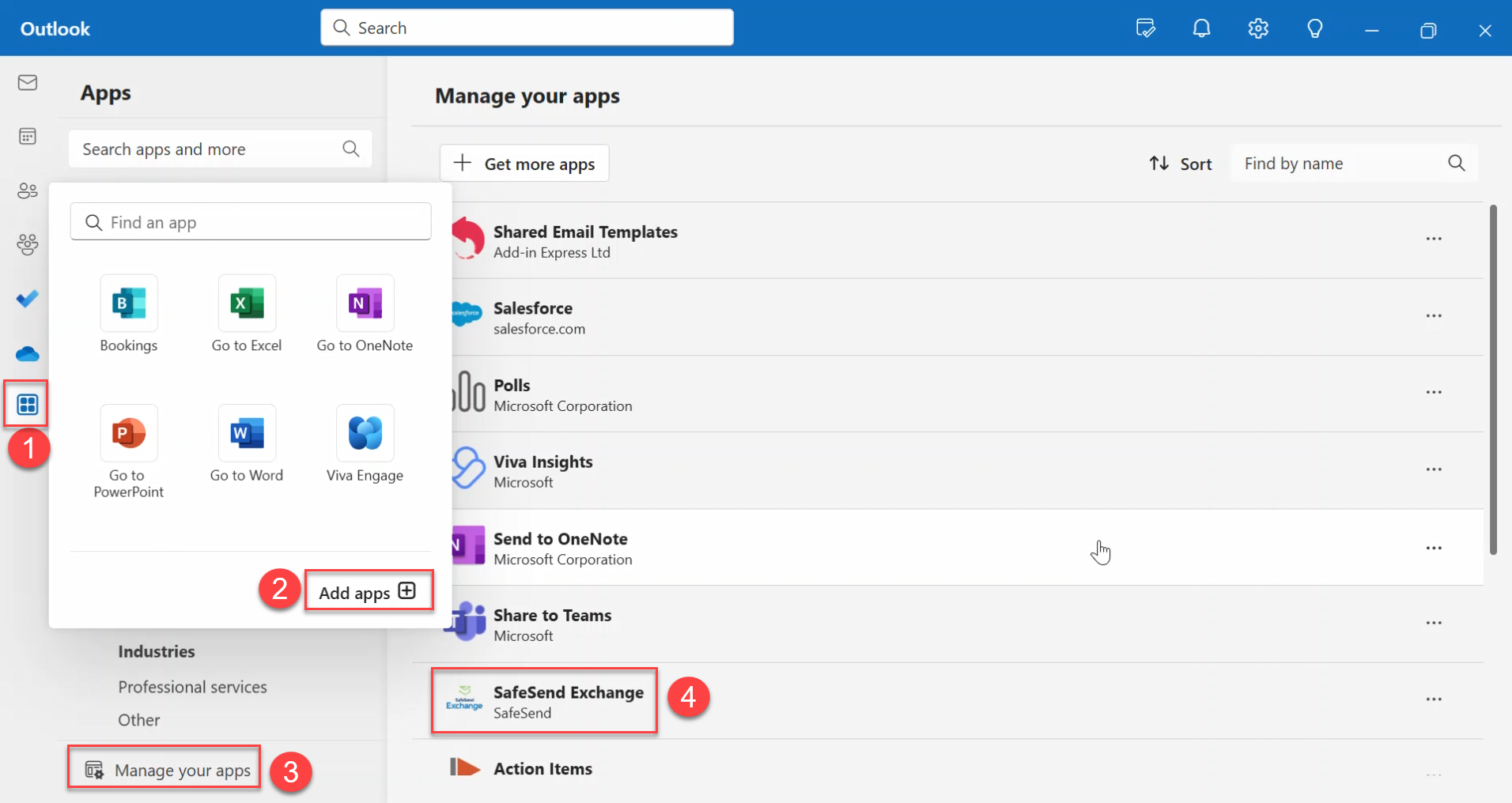Viewport: 1512px width, 803px height.
Task: Launch the Bookings app
Action: (x=129, y=314)
